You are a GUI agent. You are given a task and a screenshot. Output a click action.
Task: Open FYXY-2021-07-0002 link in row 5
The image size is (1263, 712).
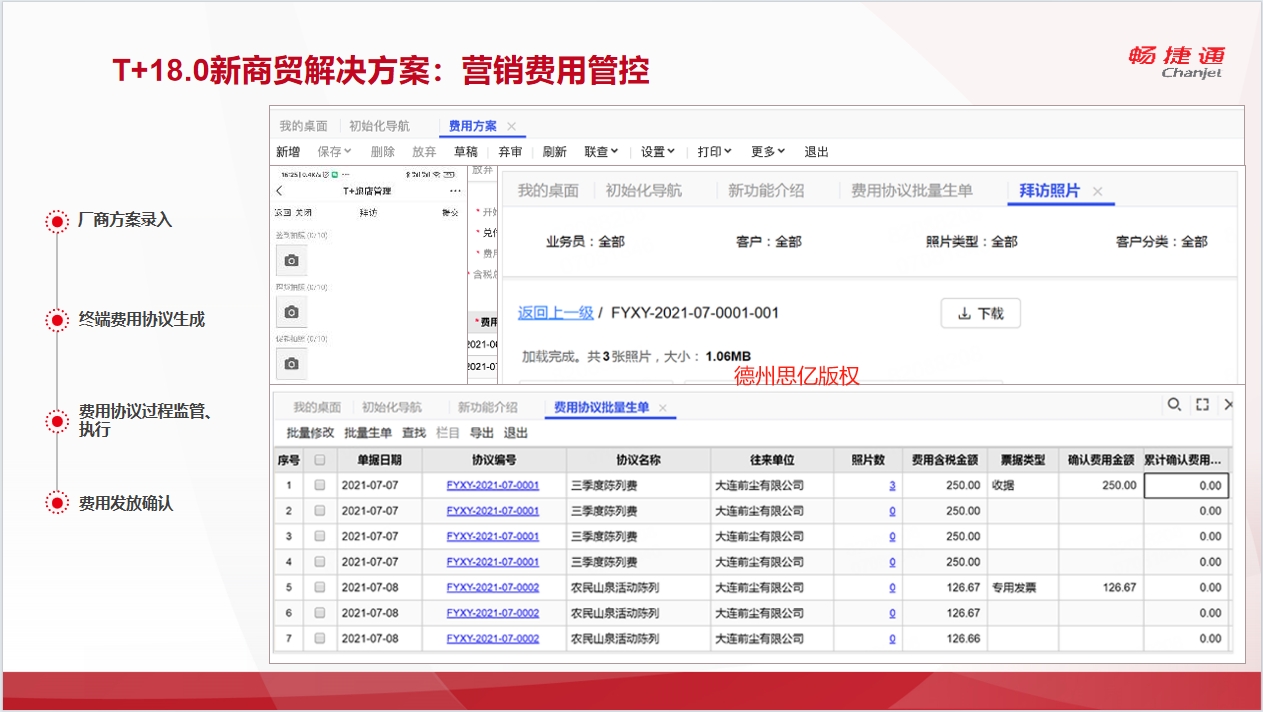point(493,587)
